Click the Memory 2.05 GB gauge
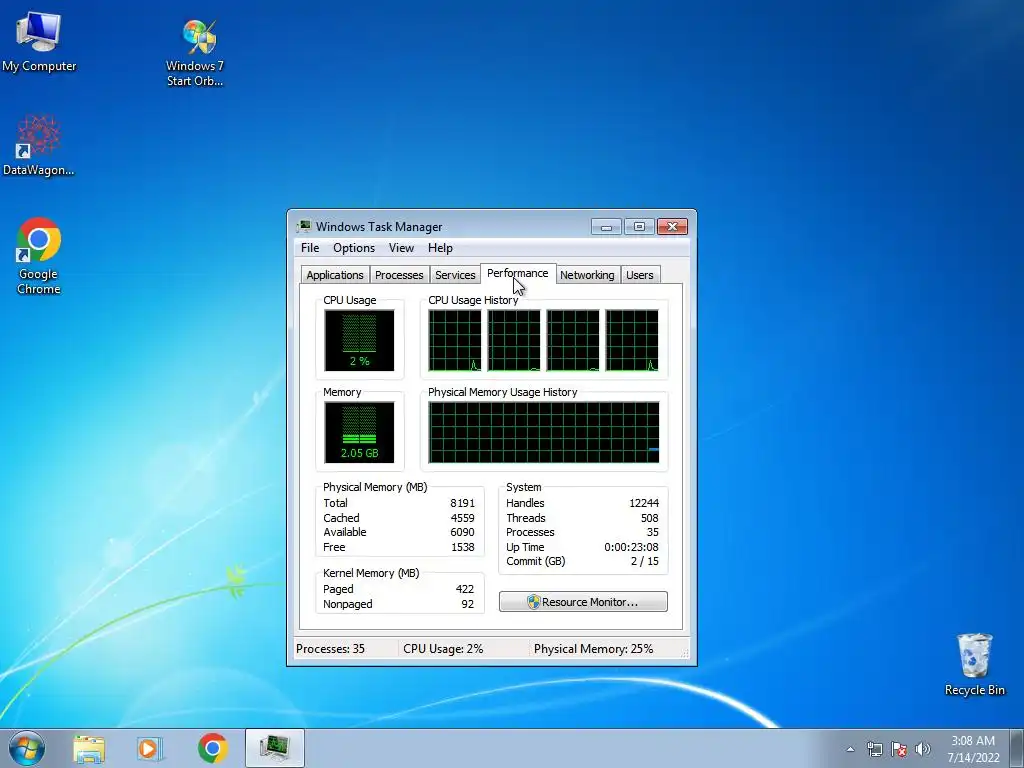The image size is (1024, 768). click(359, 432)
